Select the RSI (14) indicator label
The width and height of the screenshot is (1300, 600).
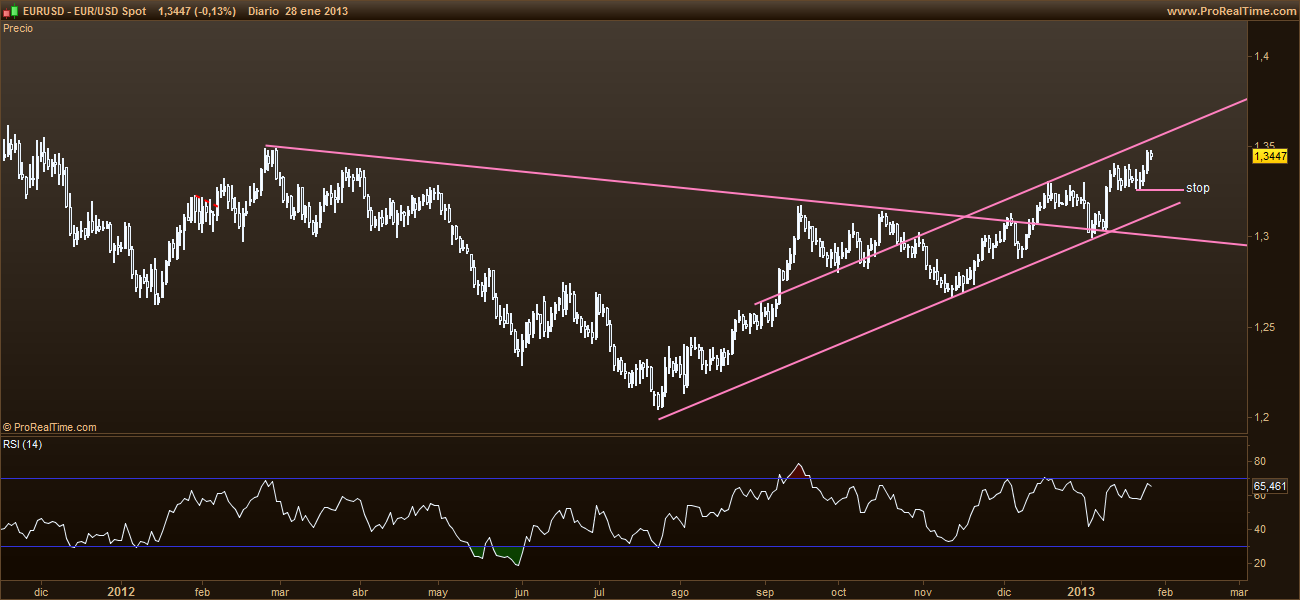pyautogui.click(x=24, y=445)
